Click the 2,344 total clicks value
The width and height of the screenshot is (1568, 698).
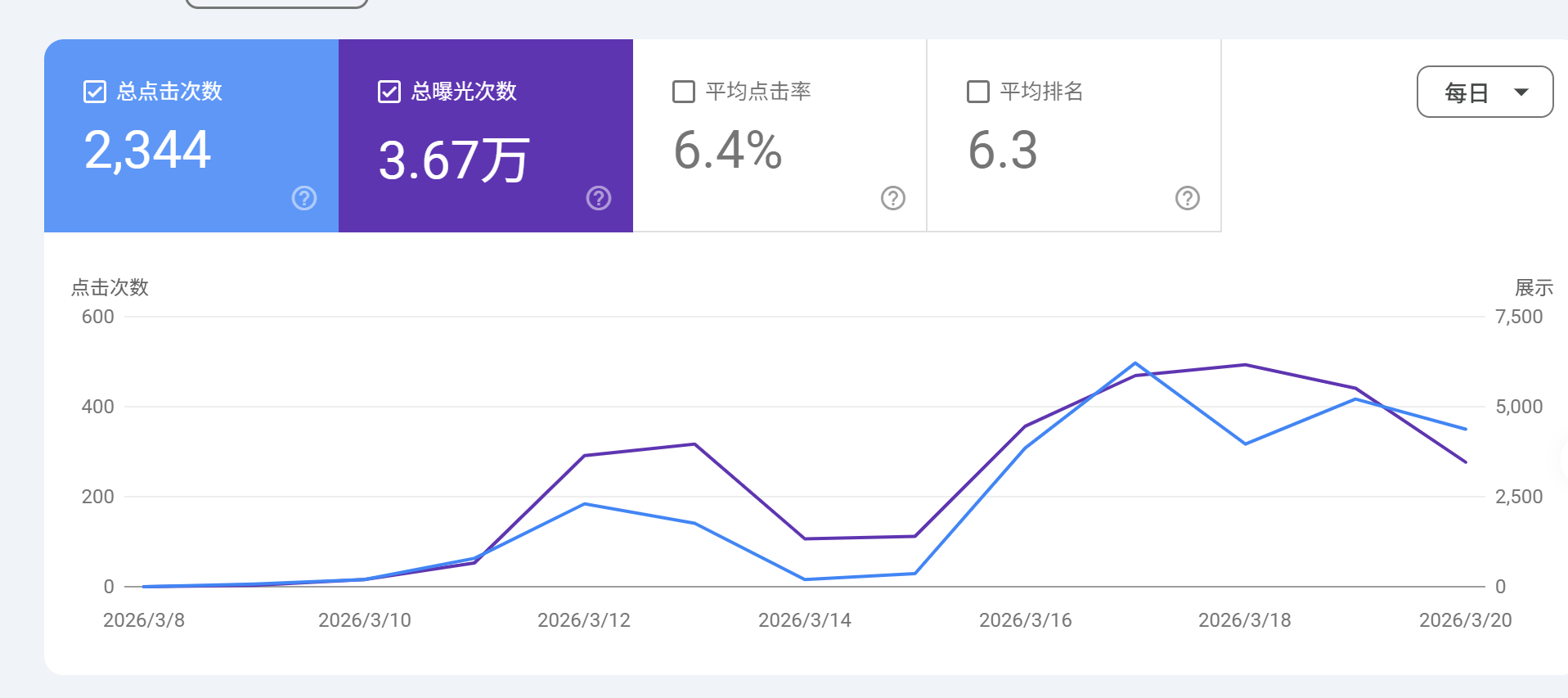click(148, 151)
